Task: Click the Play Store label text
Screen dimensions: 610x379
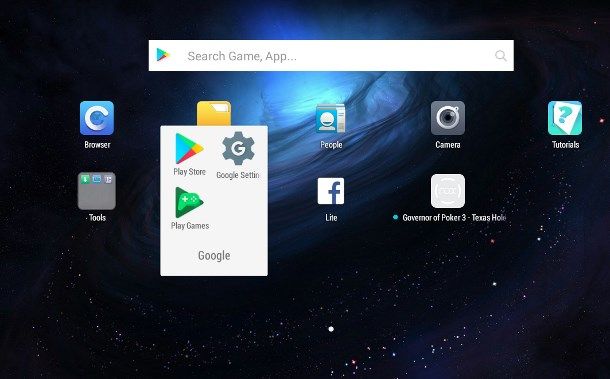Action: click(189, 172)
